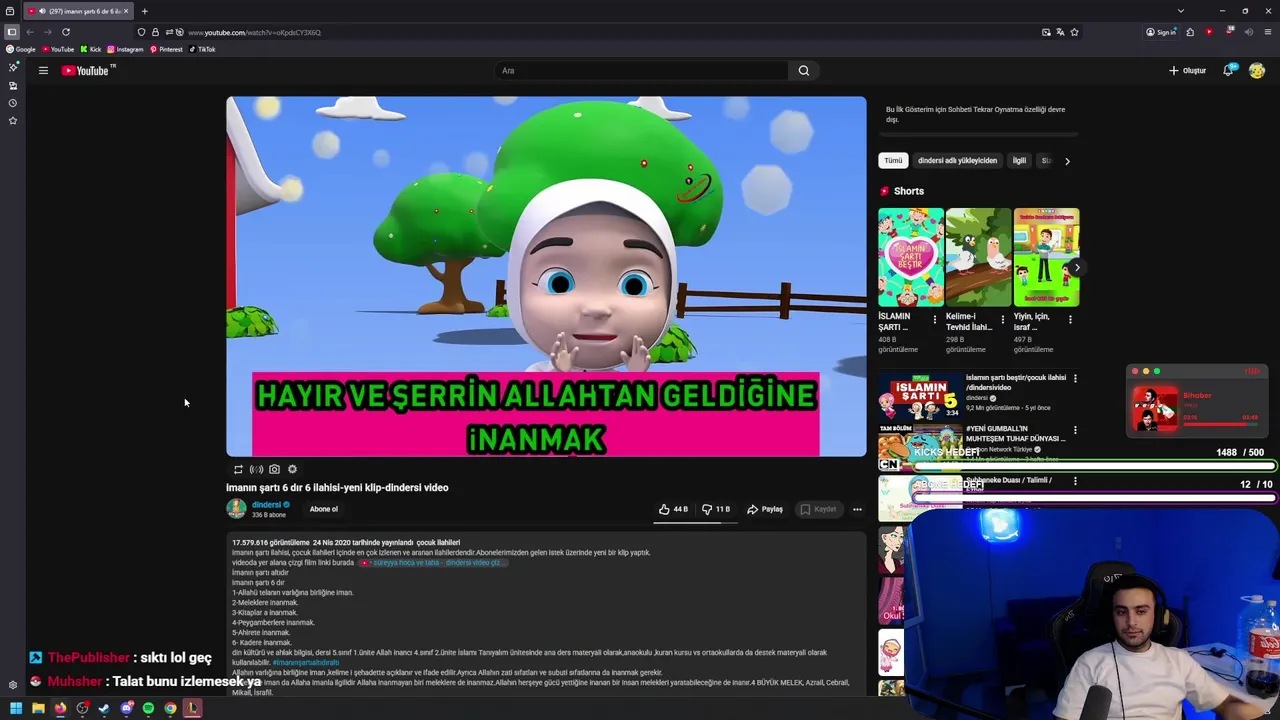
Task: Like the video with thumbs up
Action: pyautogui.click(x=672, y=509)
